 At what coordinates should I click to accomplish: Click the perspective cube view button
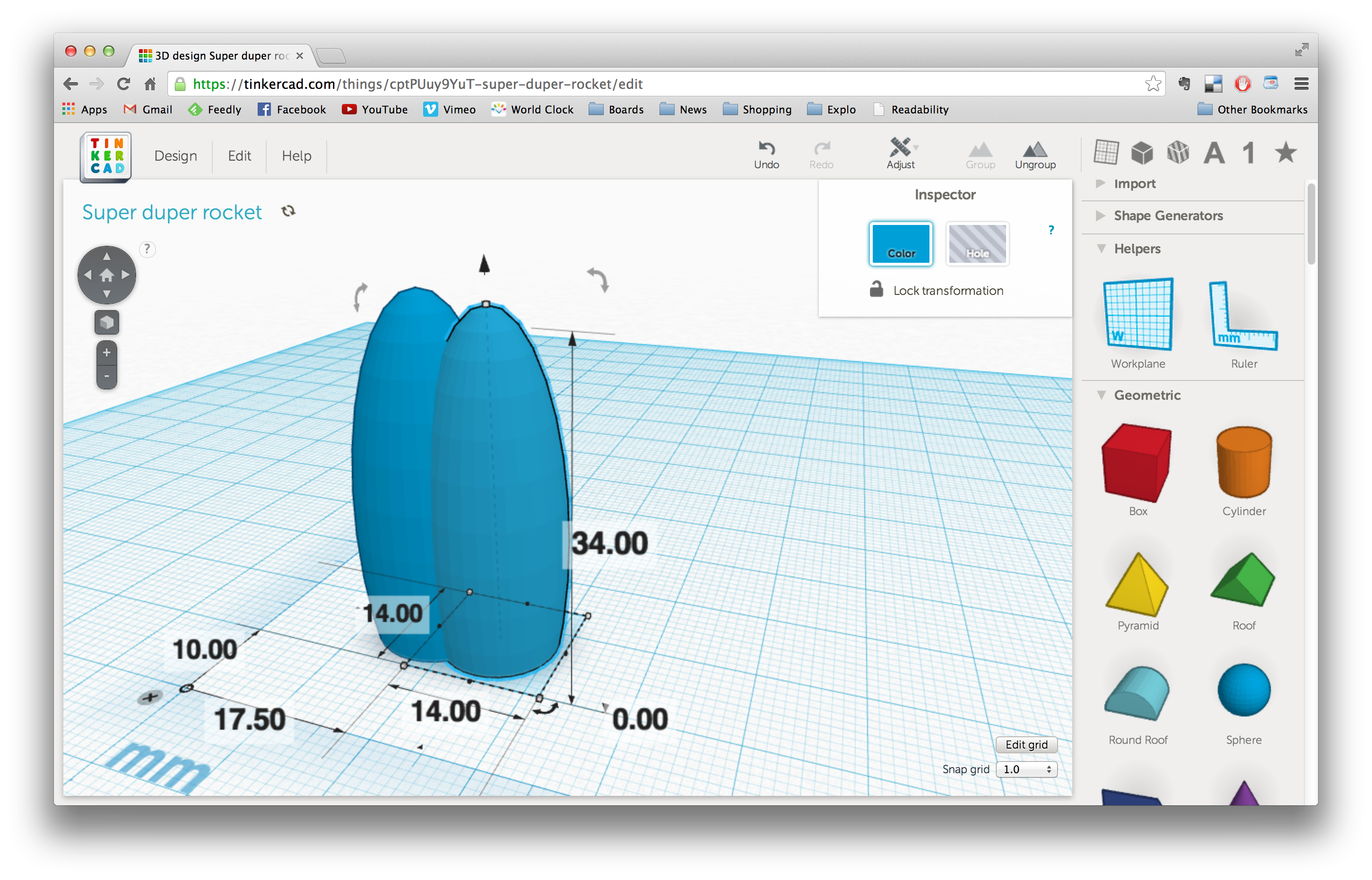coord(106,323)
